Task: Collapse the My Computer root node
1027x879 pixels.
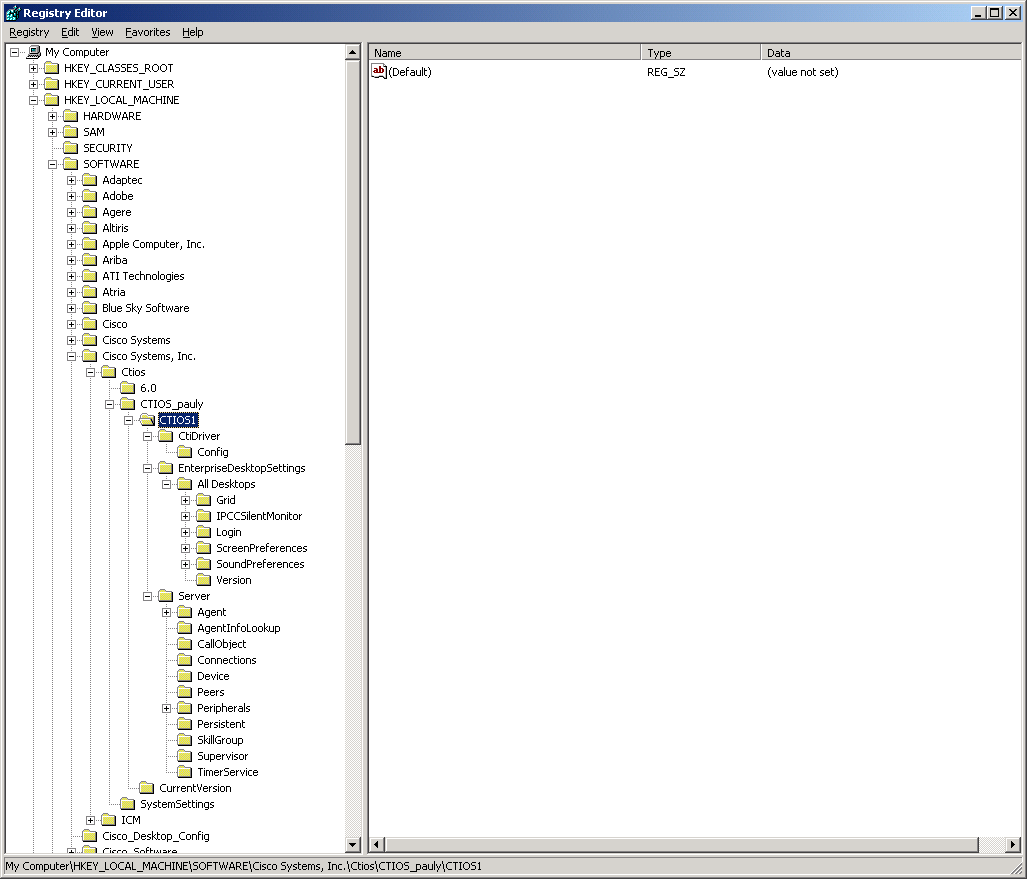Action: coord(14,52)
